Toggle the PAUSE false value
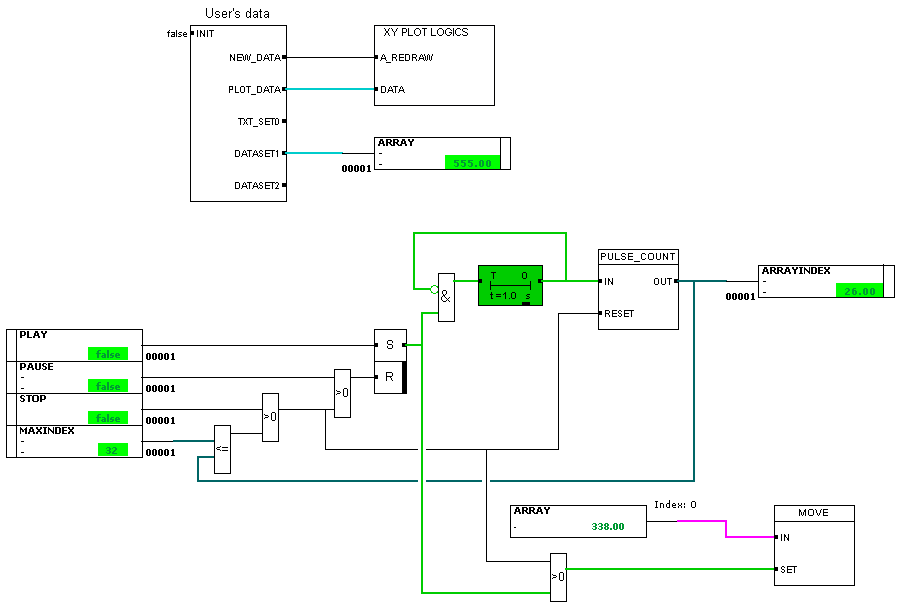Viewport: 904px width, 610px height. pyautogui.click(x=106, y=385)
